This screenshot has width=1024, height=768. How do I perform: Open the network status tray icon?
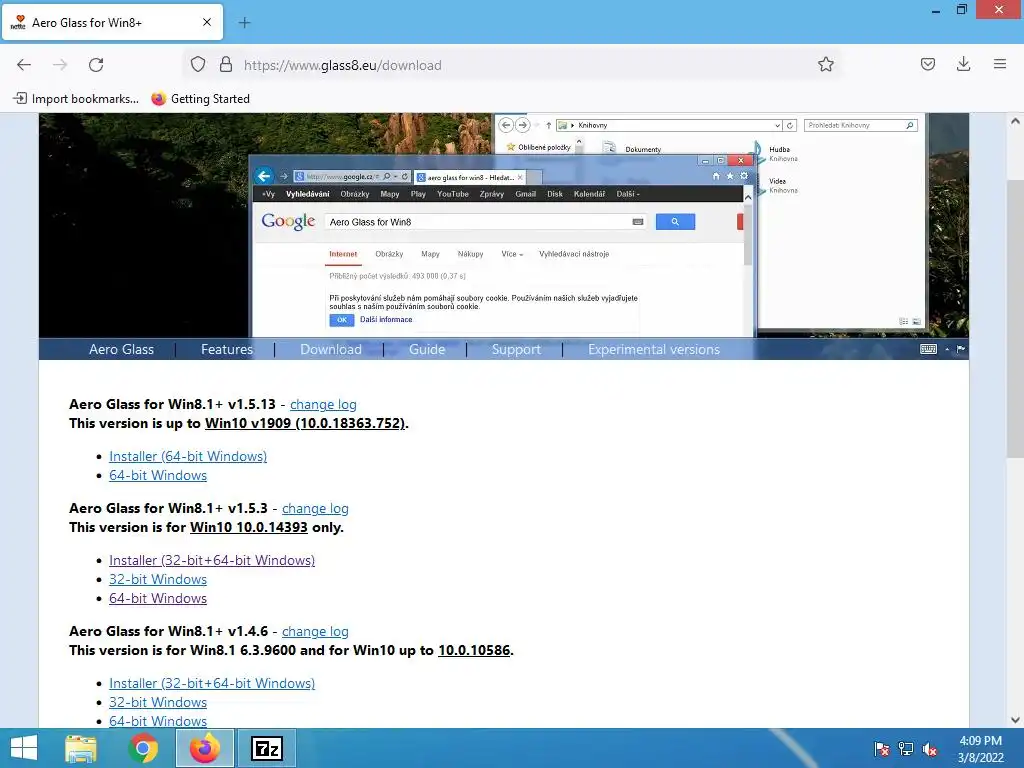pyautogui.click(x=906, y=748)
